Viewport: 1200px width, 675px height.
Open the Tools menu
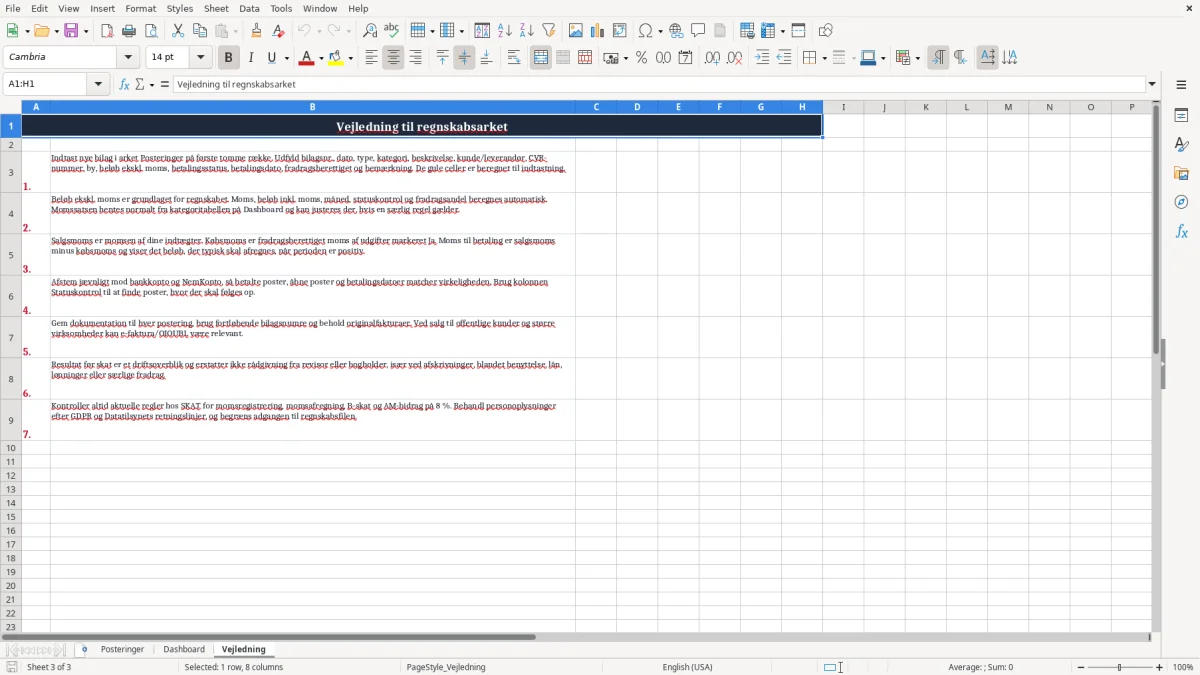[281, 8]
